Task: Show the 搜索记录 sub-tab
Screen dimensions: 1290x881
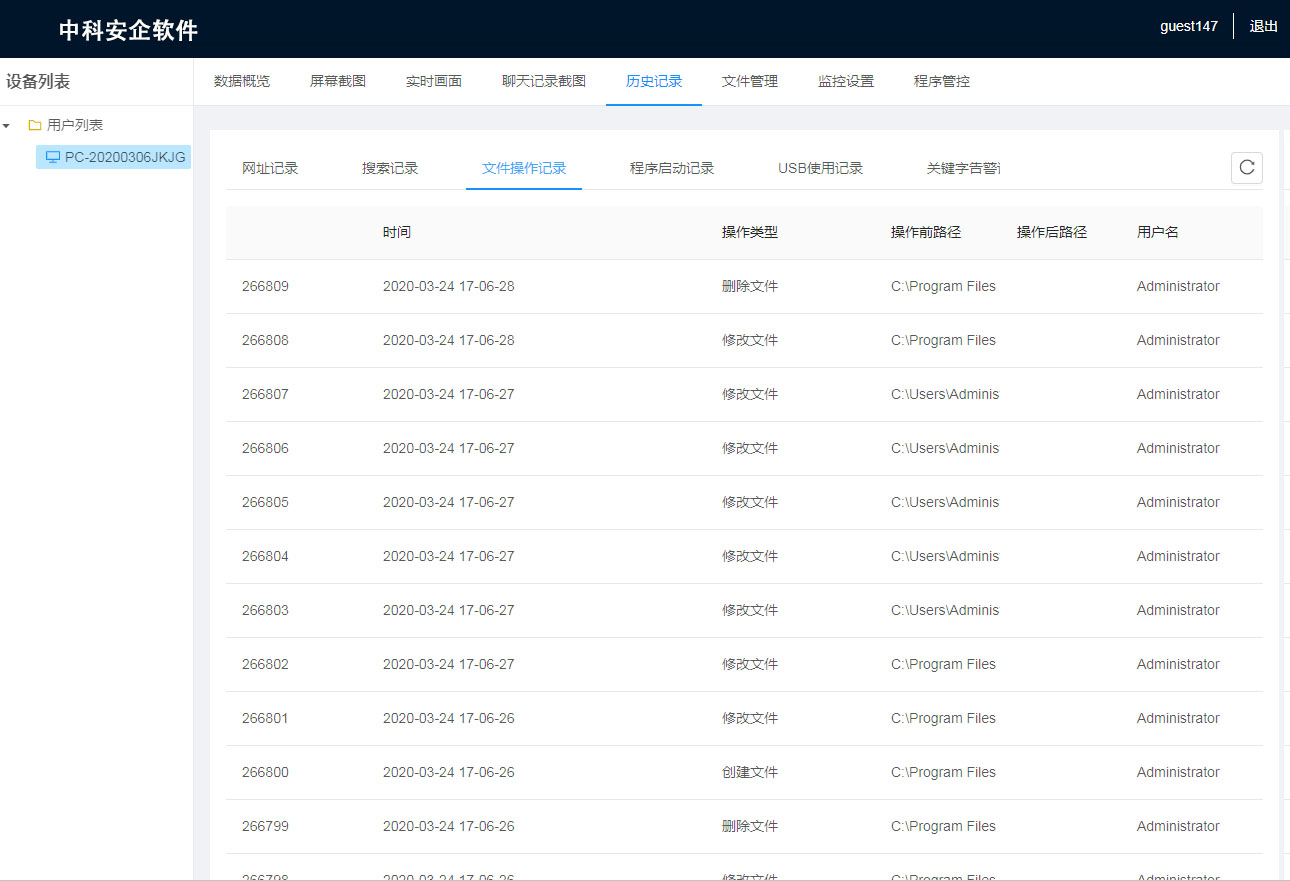Action: click(390, 168)
